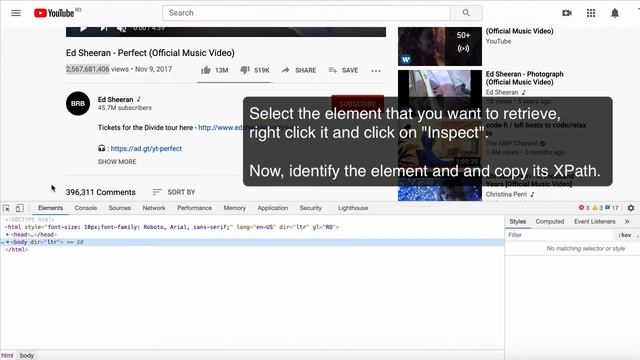The width and height of the screenshot is (640, 360).
Task: Switch to the Performance tab
Action: [194, 208]
